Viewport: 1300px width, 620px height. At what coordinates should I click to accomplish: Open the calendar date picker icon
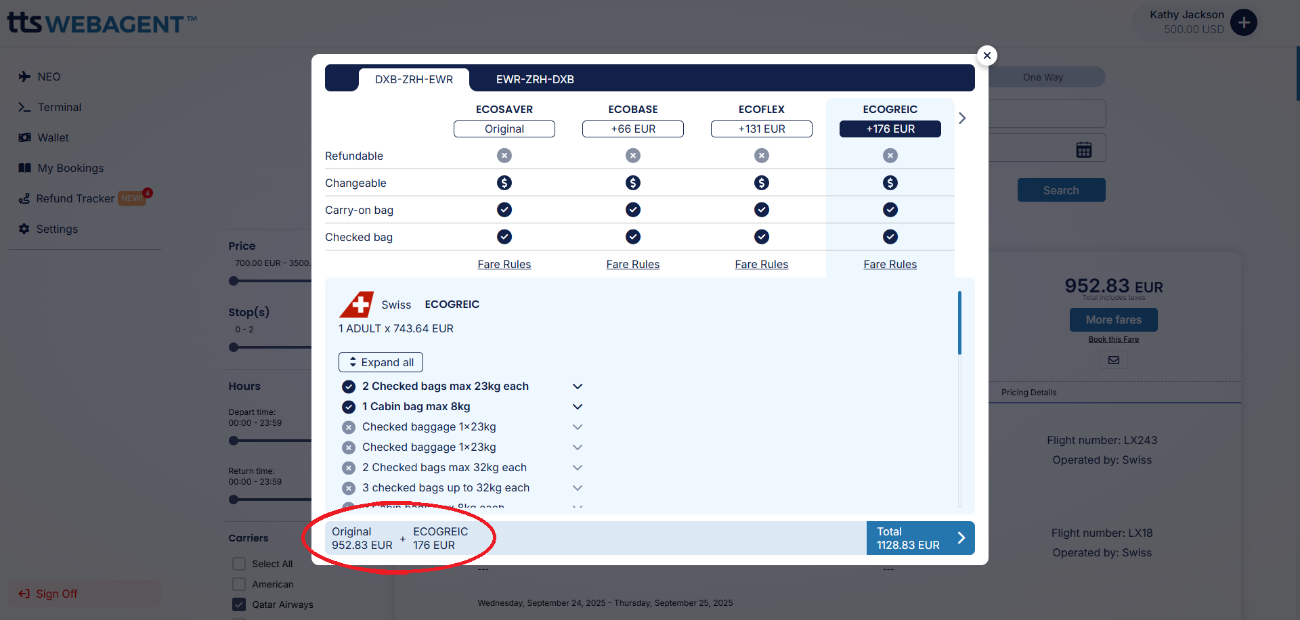pyautogui.click(x=1083, y=149)
